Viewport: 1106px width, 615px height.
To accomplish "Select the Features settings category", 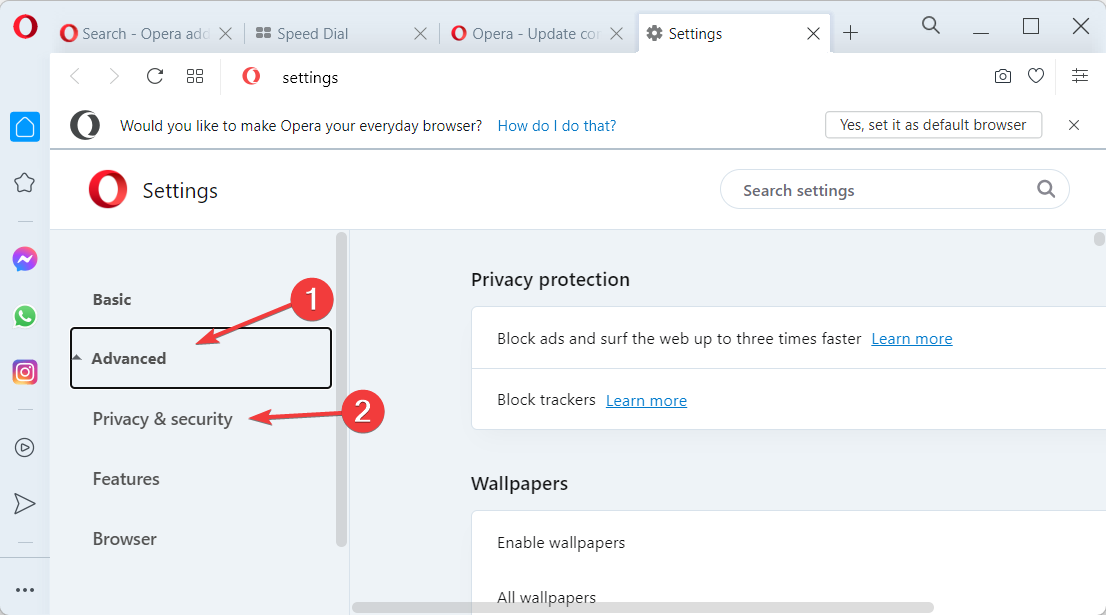I will [x=126, y=479].
